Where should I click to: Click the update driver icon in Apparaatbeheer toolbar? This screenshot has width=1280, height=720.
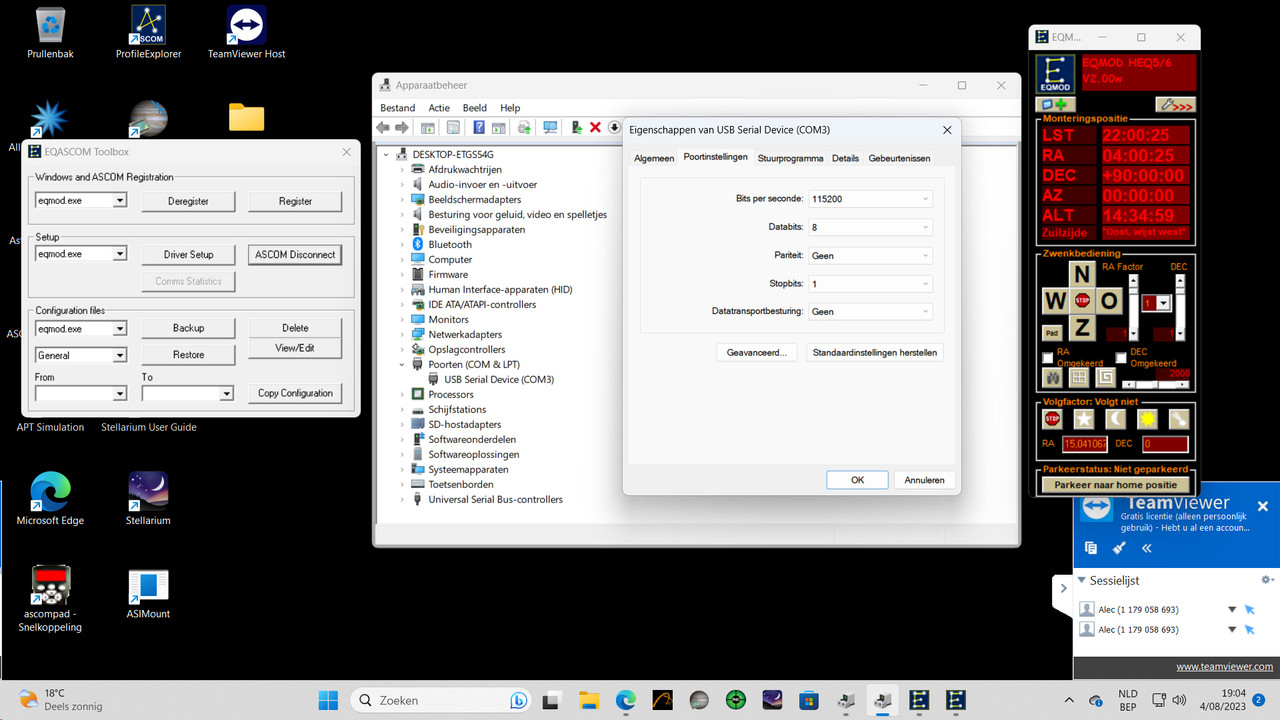coord(577,127)
